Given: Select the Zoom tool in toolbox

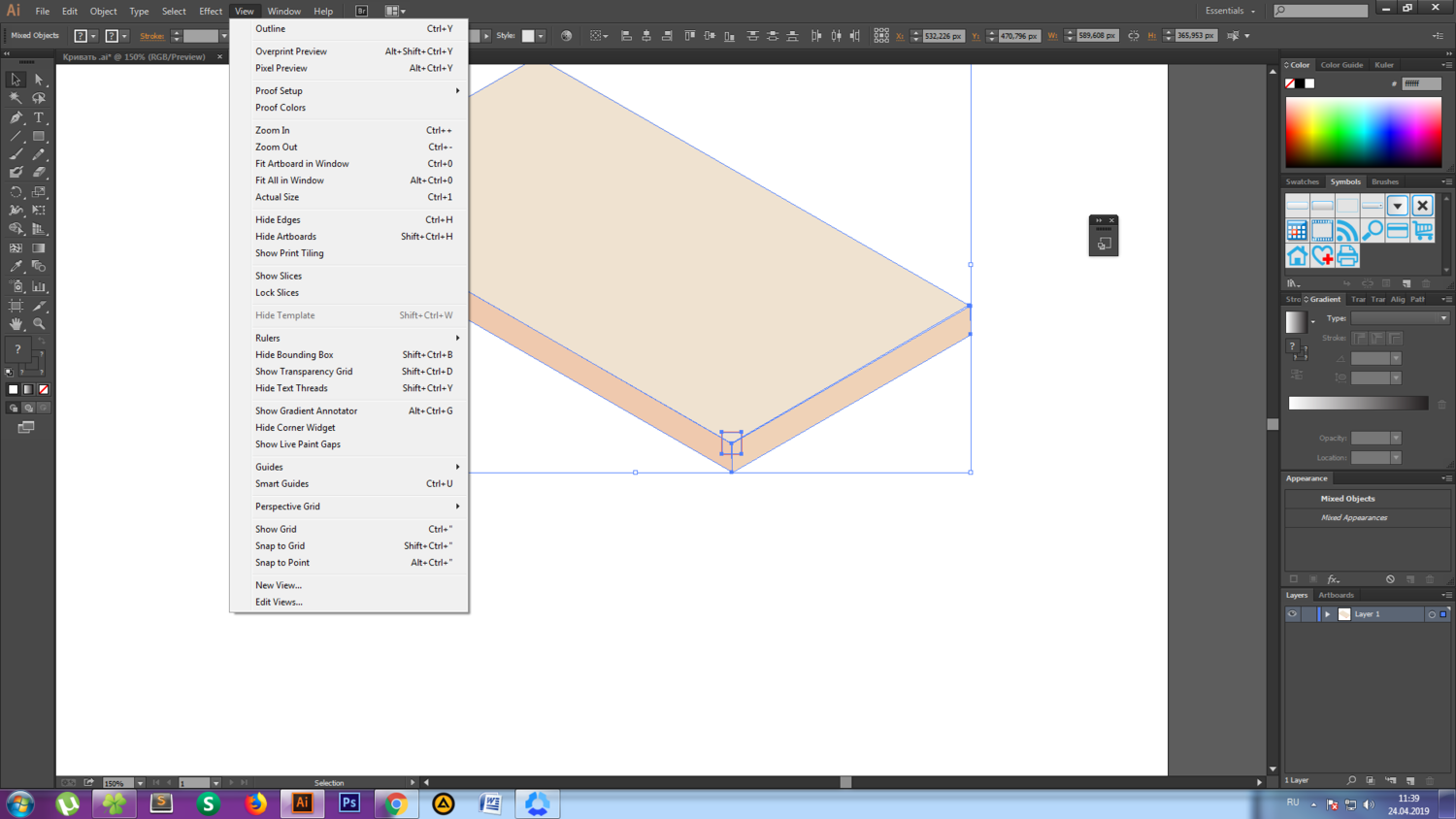Looking at the screenshot, I should tap(39, 324).
